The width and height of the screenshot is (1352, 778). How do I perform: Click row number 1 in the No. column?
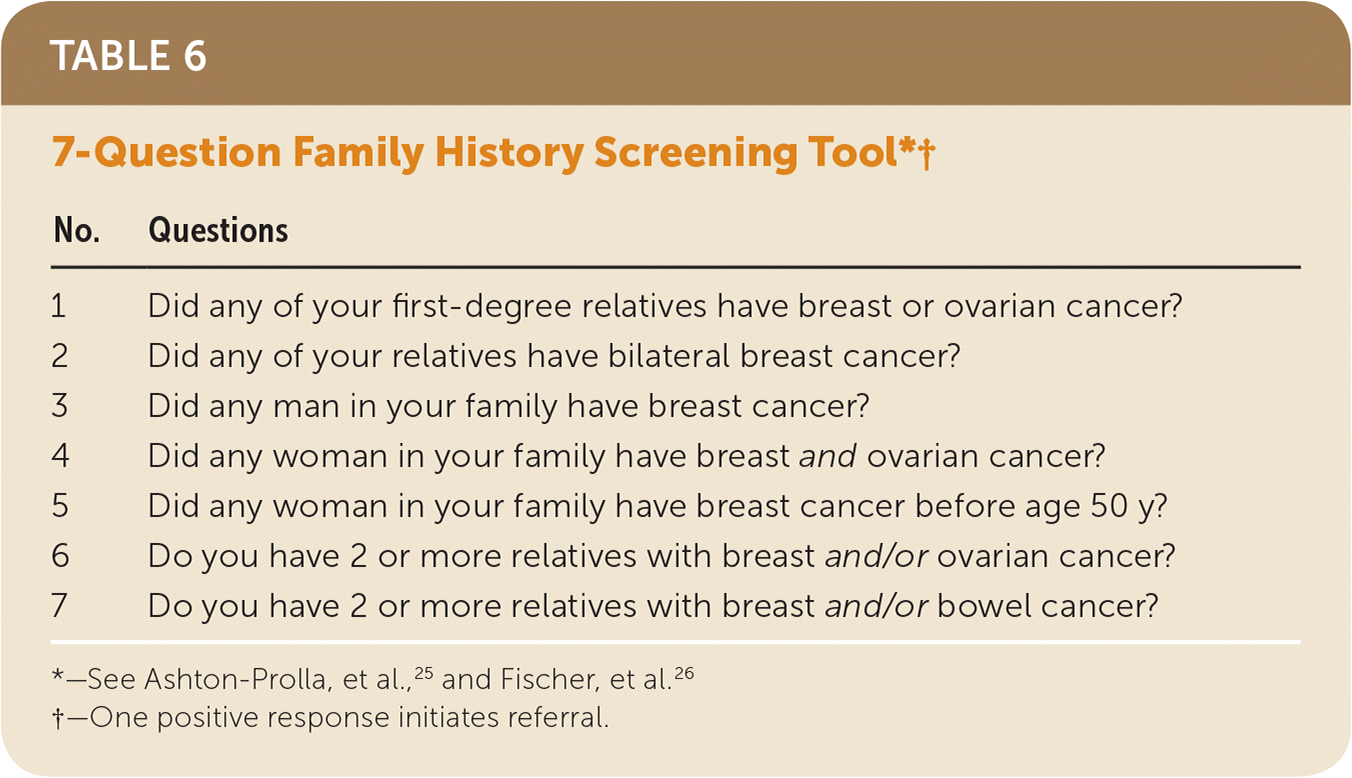click(x=59, y=306)
